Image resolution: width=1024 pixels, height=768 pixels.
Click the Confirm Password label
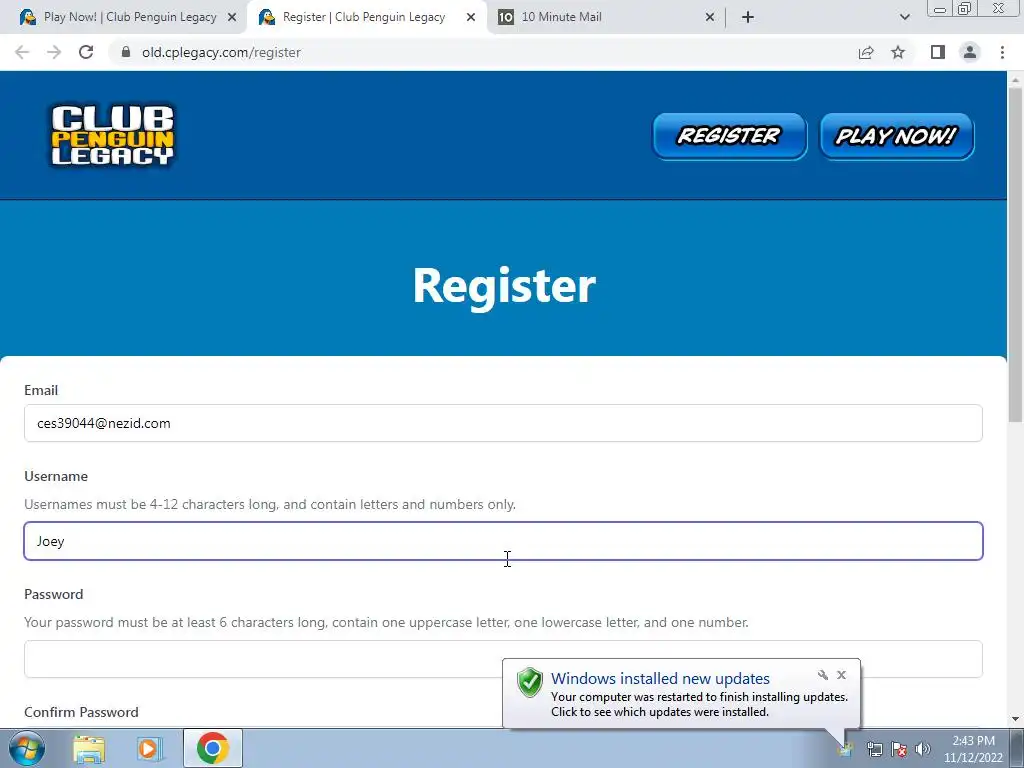pos(82,712)
